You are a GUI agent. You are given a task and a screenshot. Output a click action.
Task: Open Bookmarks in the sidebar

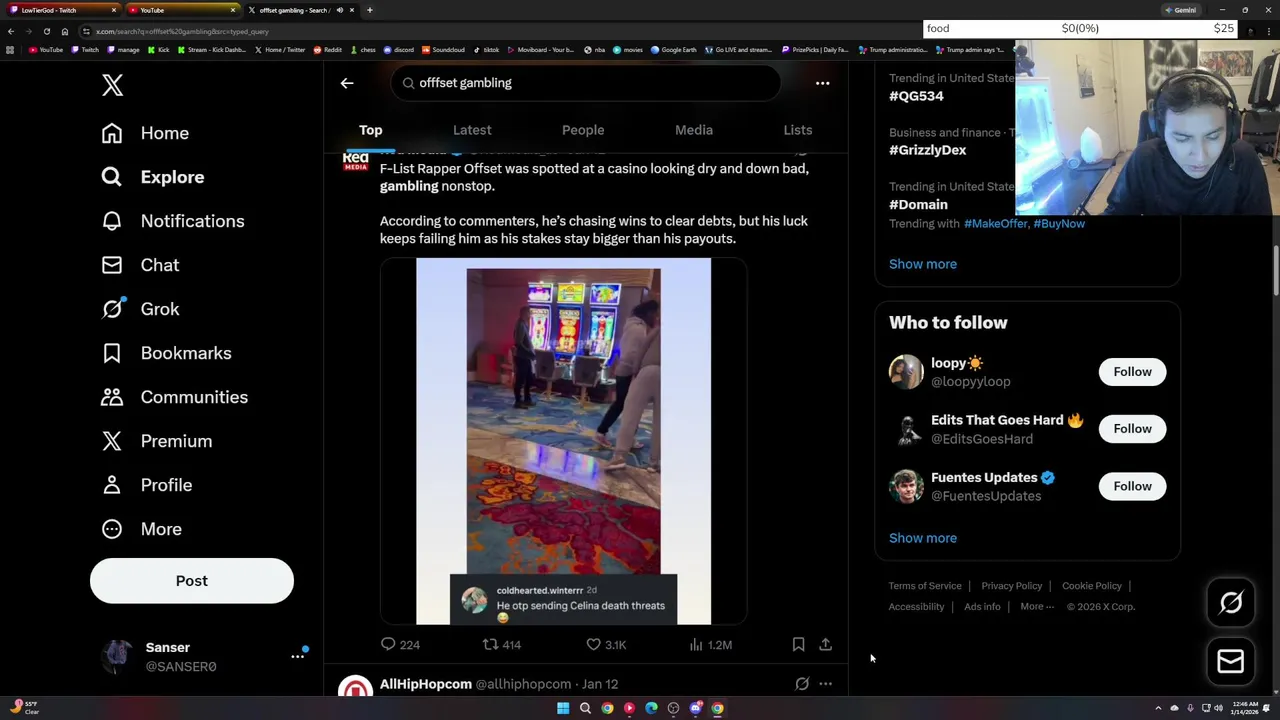pyautogui.click(x=166, y=353)
